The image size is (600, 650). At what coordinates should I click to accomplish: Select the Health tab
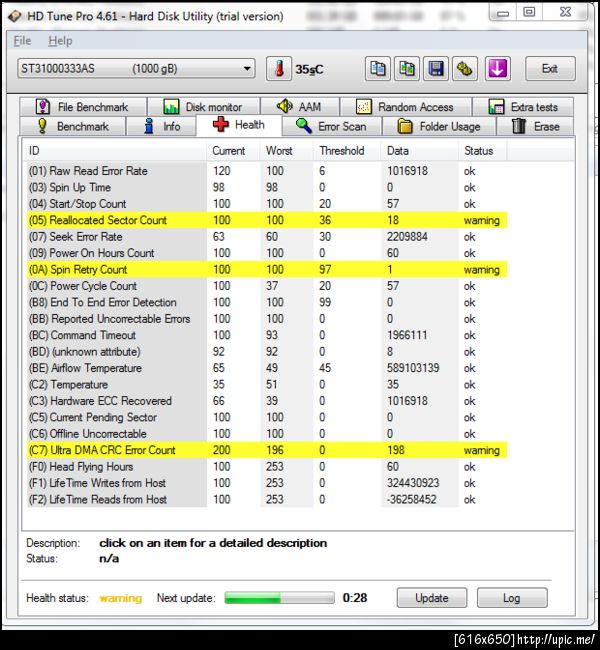pyautogui.click(x=239, y=125)
